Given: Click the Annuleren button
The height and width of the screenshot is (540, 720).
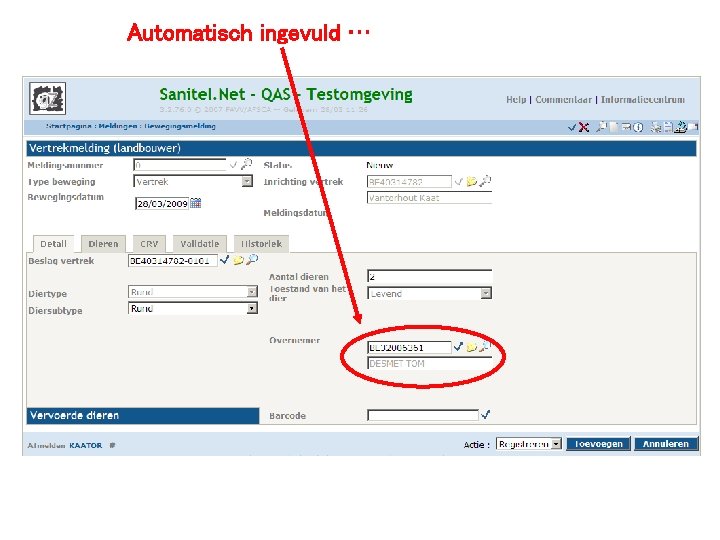Looking at the screenshot, I should (665, 444).
